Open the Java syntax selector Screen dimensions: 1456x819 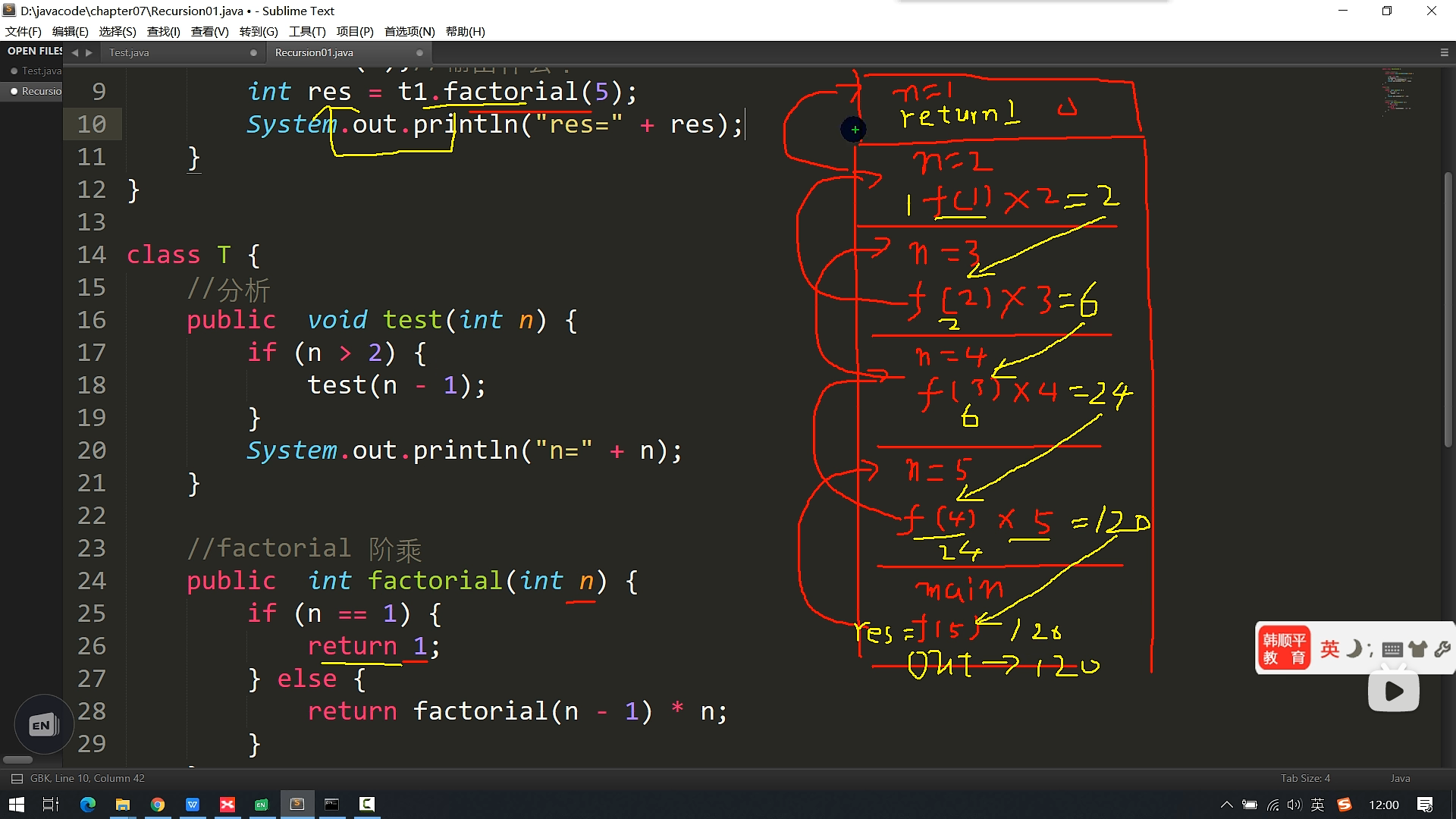(1400, 779)
